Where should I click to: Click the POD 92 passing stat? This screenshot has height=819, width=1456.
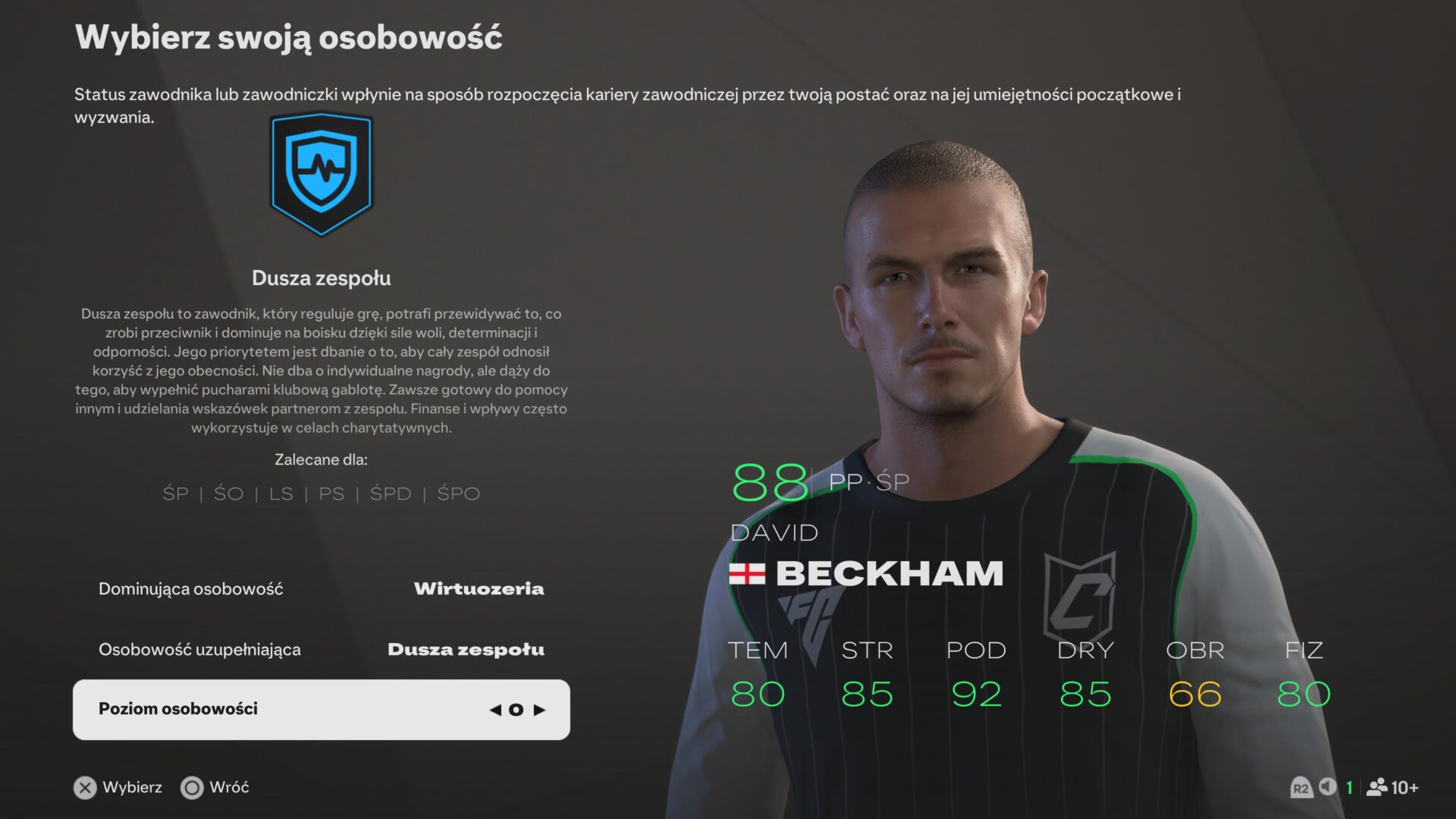pyautogui.click(x=977, y=675)
